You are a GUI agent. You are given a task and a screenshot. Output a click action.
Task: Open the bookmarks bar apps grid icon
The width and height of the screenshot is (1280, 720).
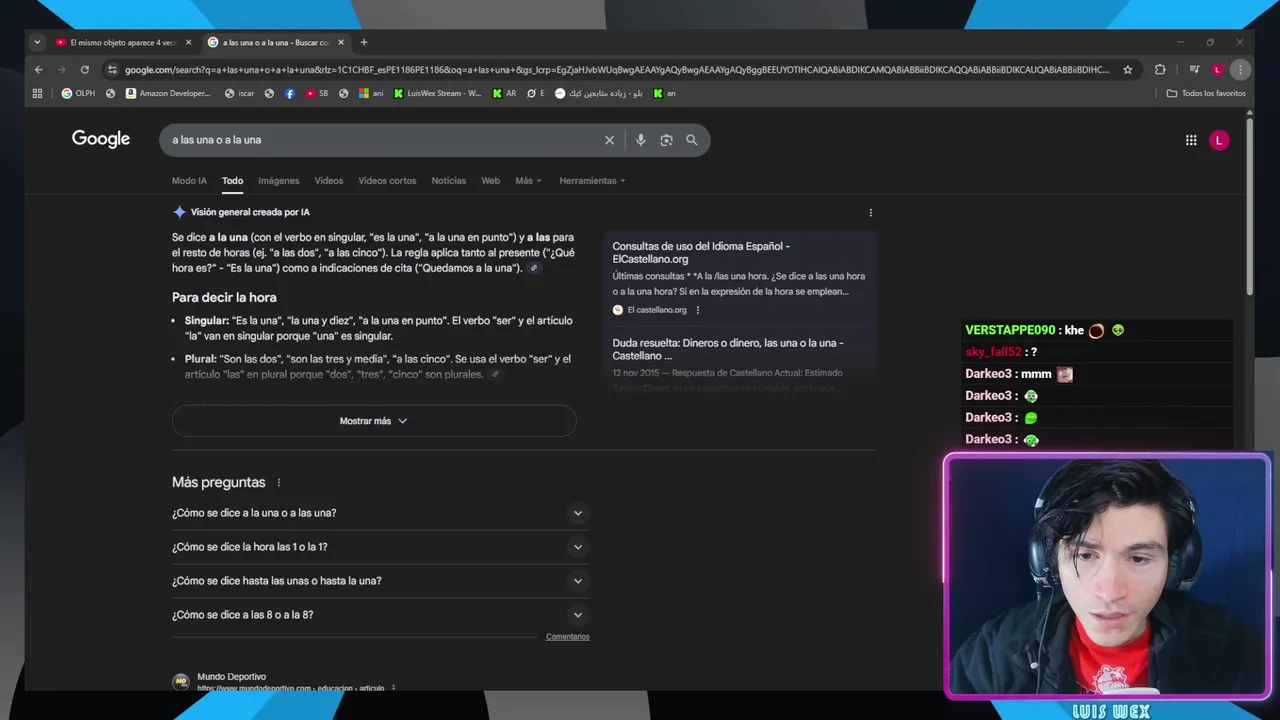tap(38, 93)
